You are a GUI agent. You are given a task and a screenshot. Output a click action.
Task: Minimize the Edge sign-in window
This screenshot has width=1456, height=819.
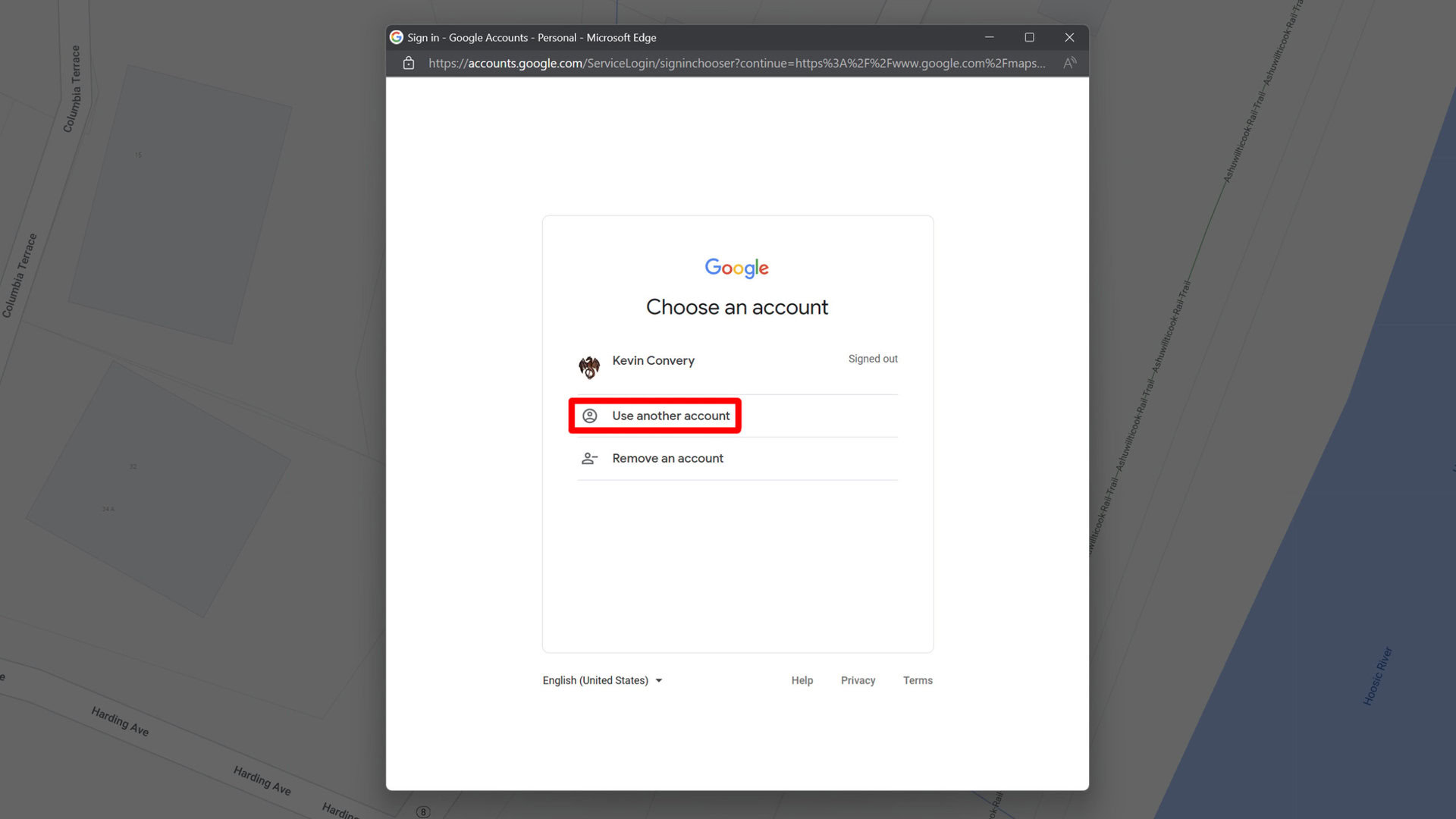click(x=989, y=37)
